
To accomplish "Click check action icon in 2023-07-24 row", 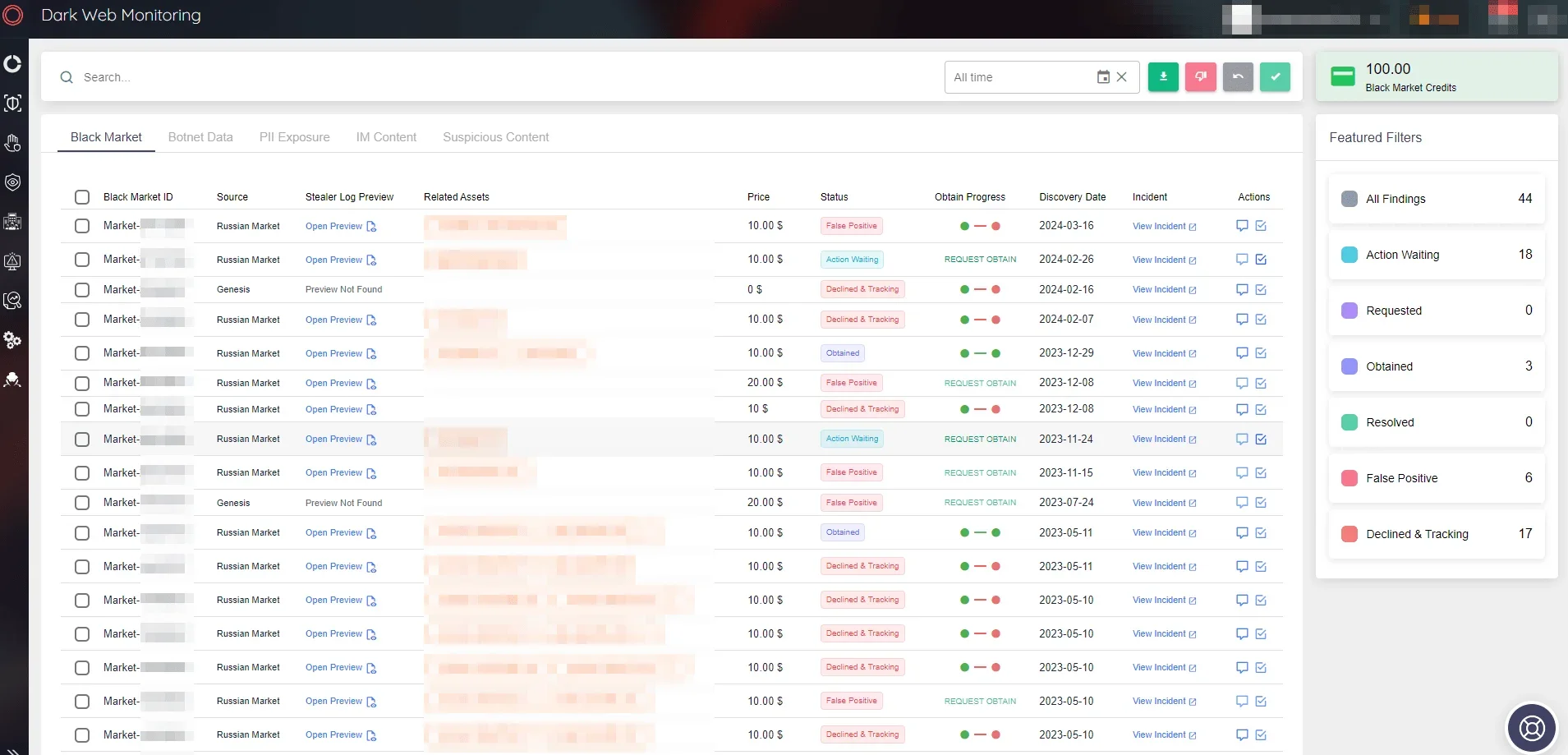I will pos(1261,503).
